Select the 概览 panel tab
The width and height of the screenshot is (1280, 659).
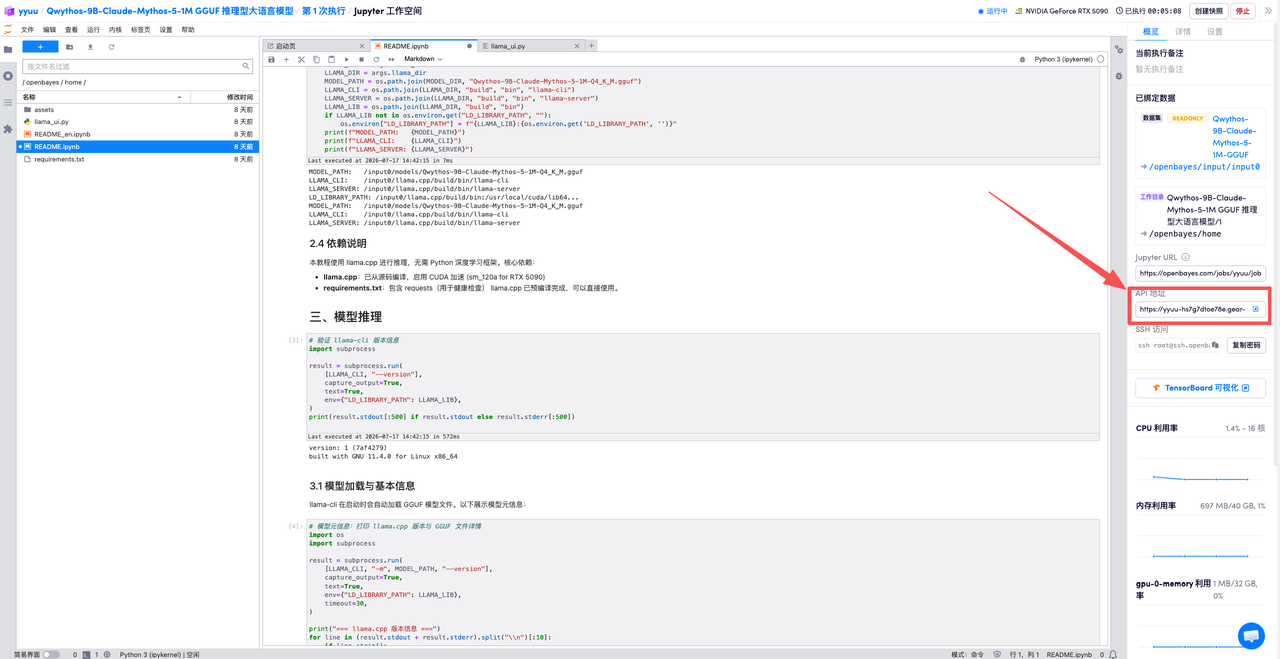[x=1151, y=31]
